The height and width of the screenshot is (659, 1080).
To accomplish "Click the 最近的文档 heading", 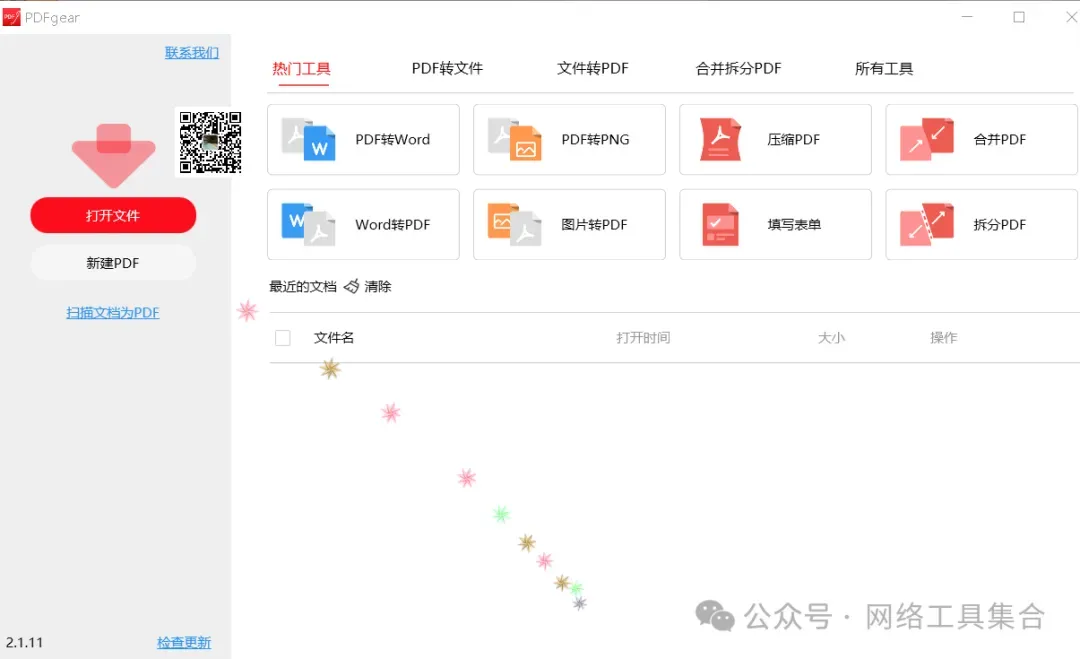I will click(x=302, y=286).
